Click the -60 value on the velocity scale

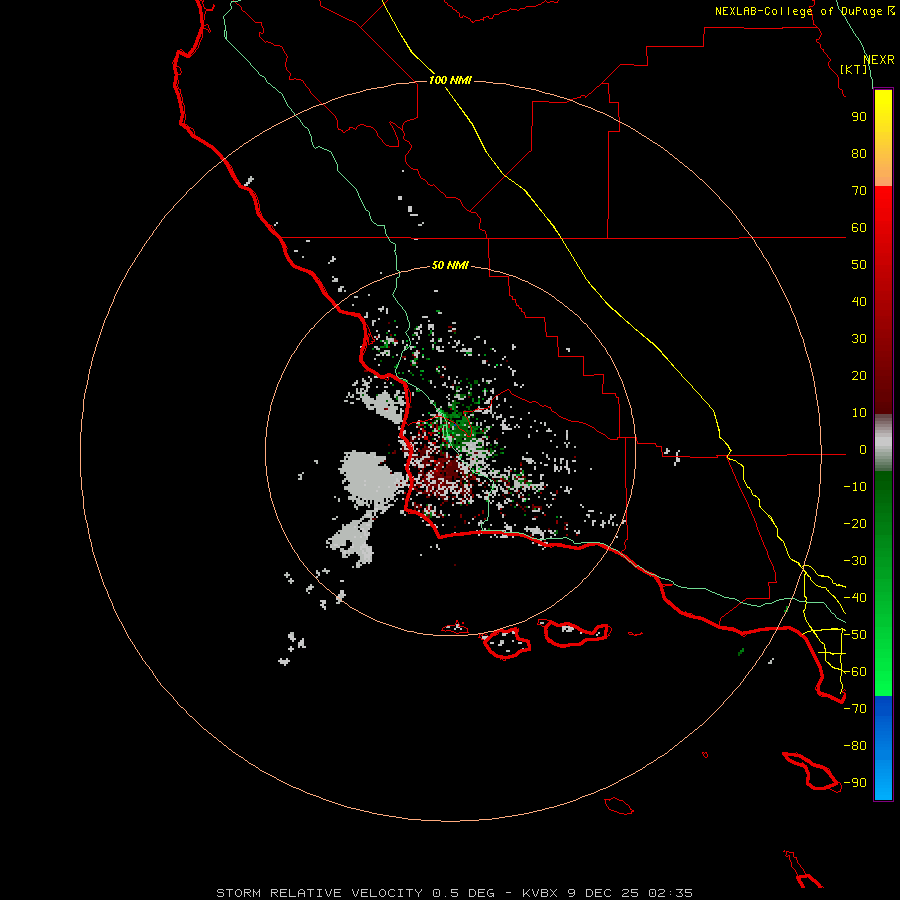point(855,672)
